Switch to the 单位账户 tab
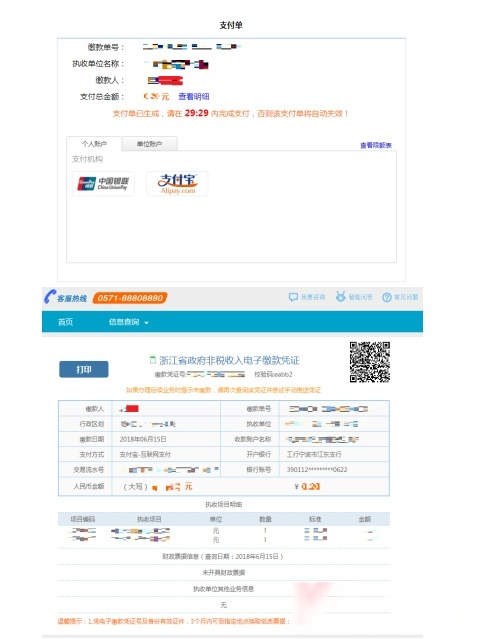Screen dimensions: 477x639 click(x=150, y=144)
